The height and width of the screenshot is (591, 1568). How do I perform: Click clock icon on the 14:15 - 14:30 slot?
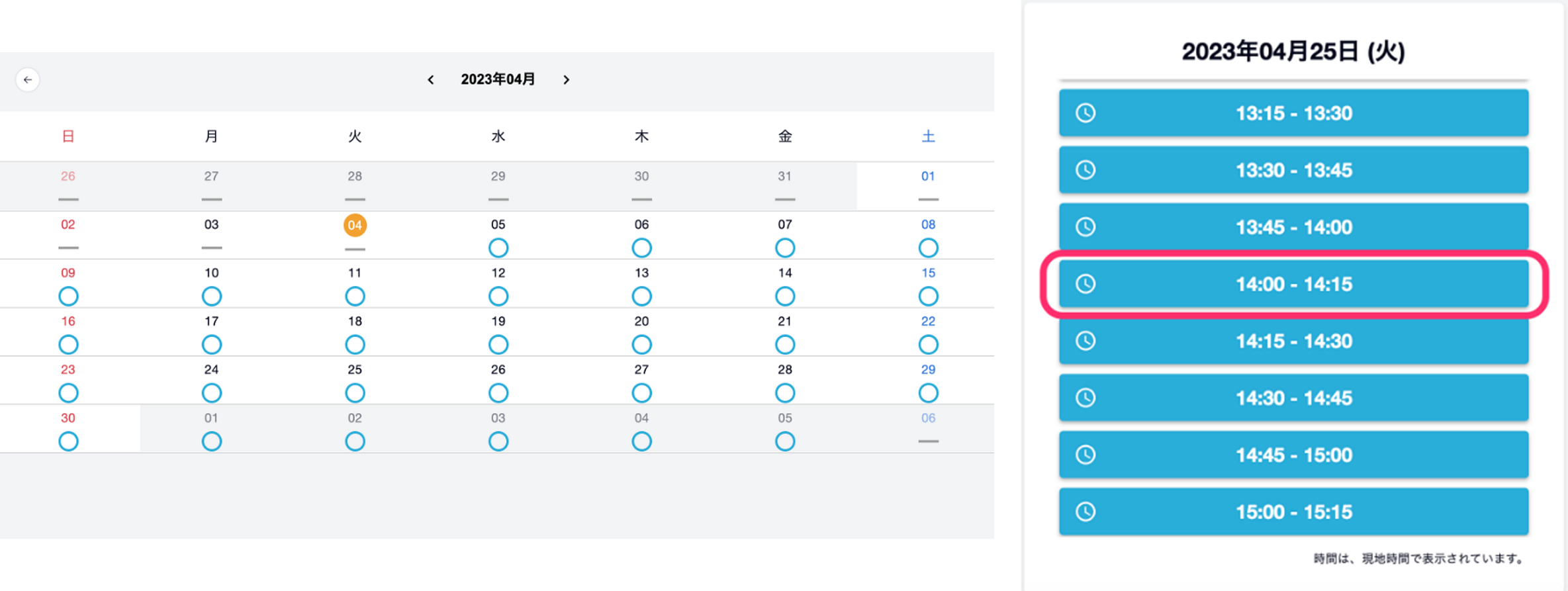pos(1085,341)
